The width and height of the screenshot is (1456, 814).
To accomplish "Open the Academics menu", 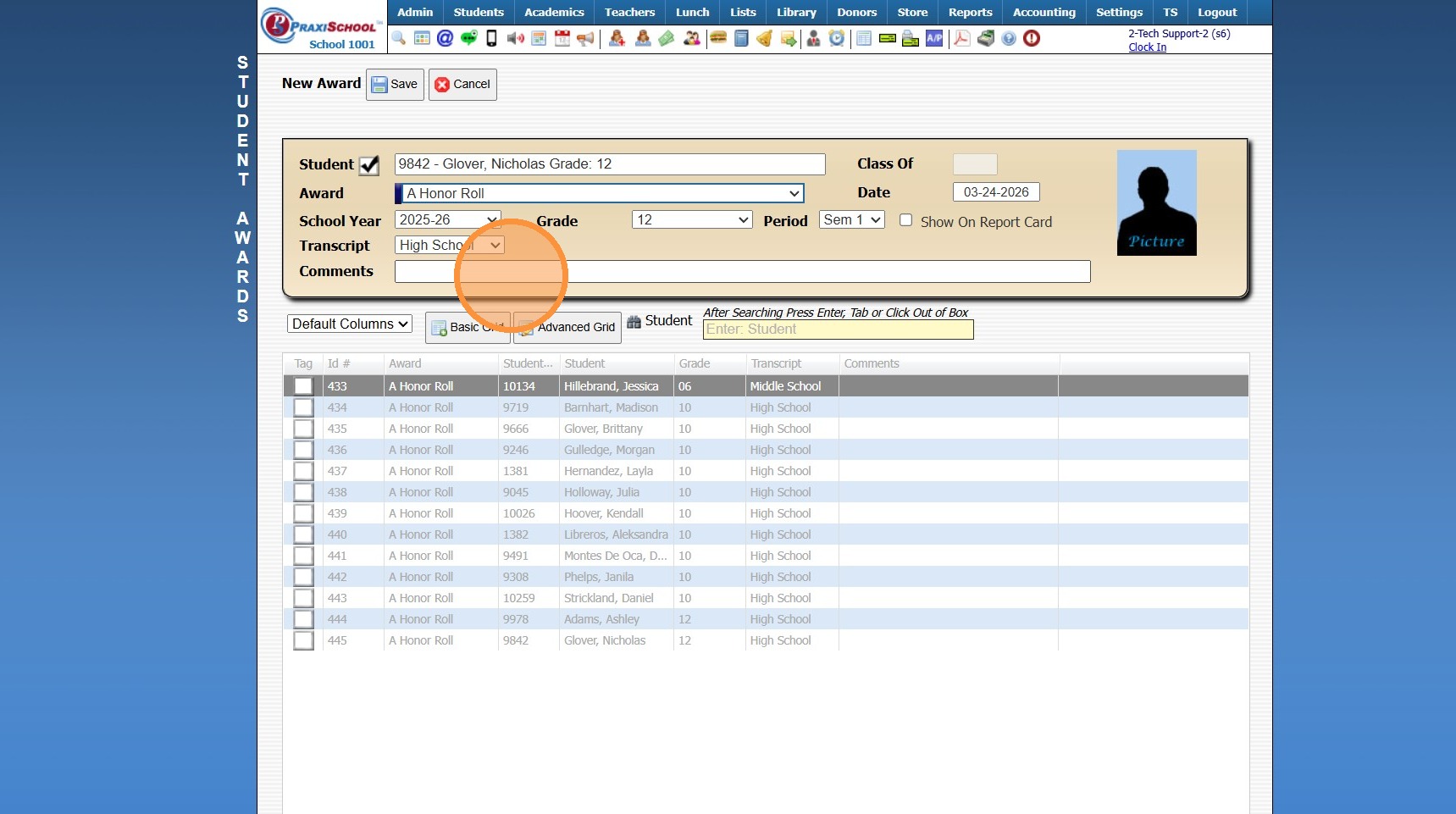I will (x=554, y=13).
